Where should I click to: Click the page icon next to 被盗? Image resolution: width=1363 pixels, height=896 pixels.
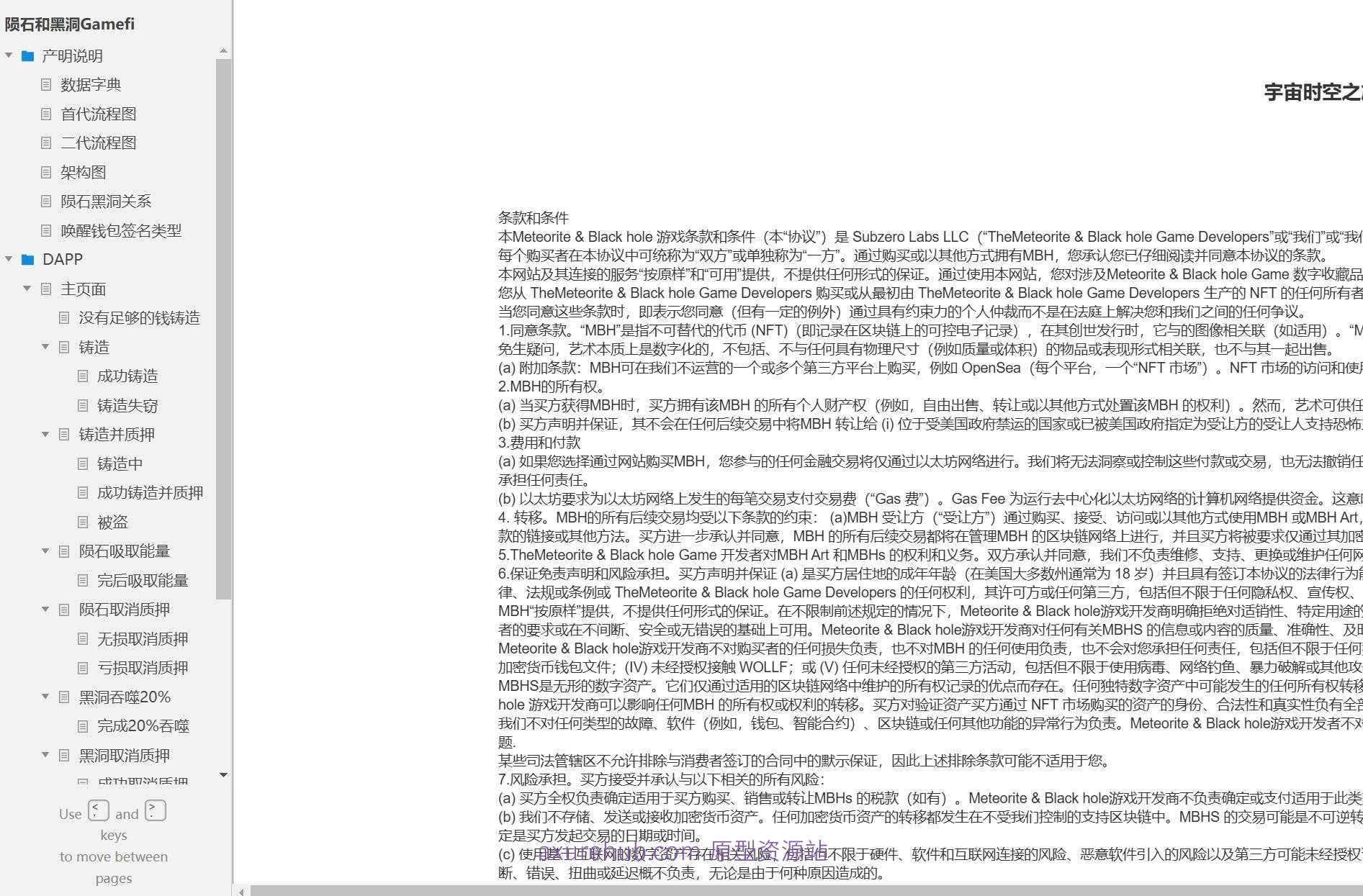coord(83,522)
